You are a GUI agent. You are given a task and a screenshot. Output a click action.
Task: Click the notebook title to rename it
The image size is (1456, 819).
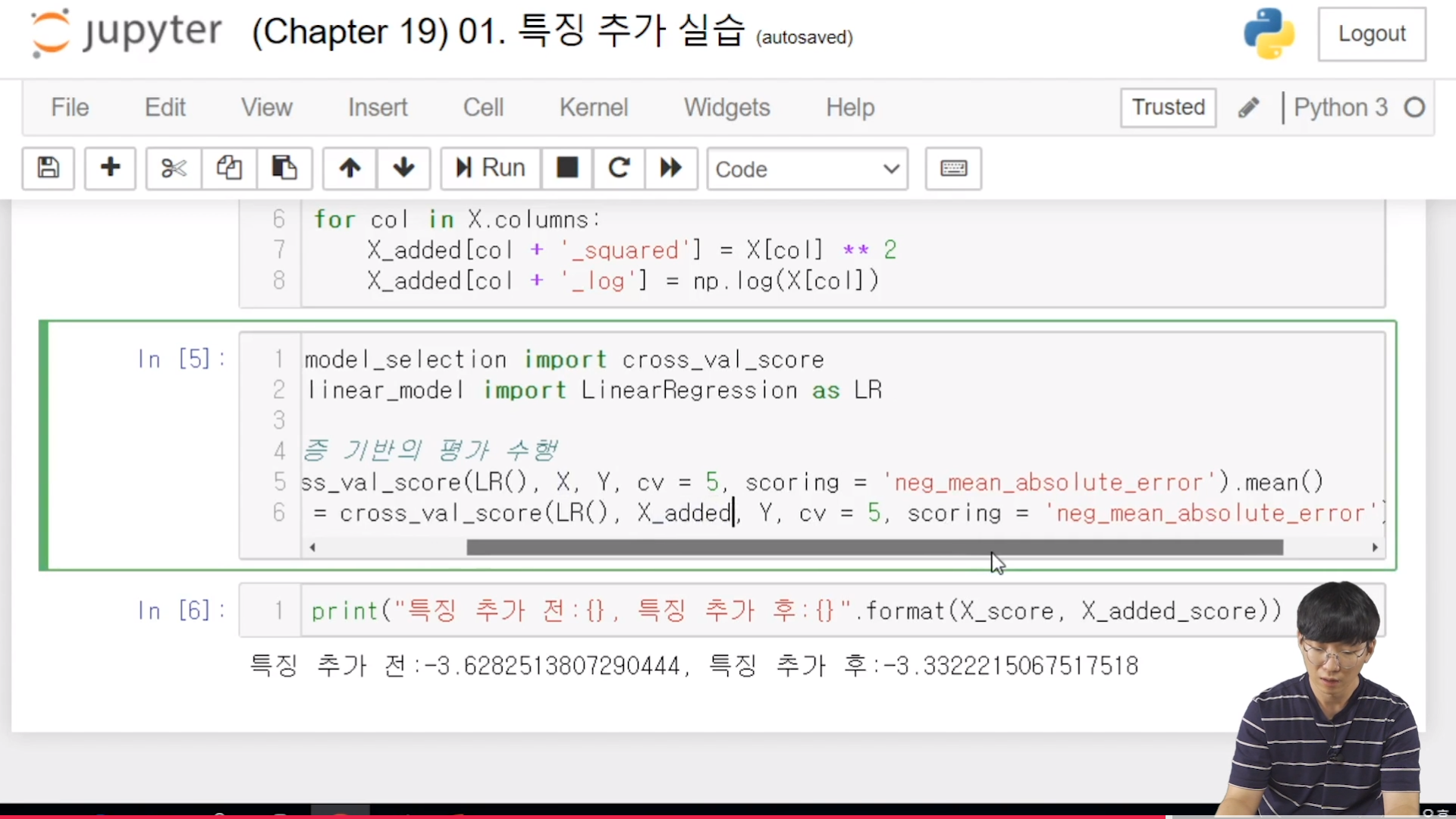[498, 32]
